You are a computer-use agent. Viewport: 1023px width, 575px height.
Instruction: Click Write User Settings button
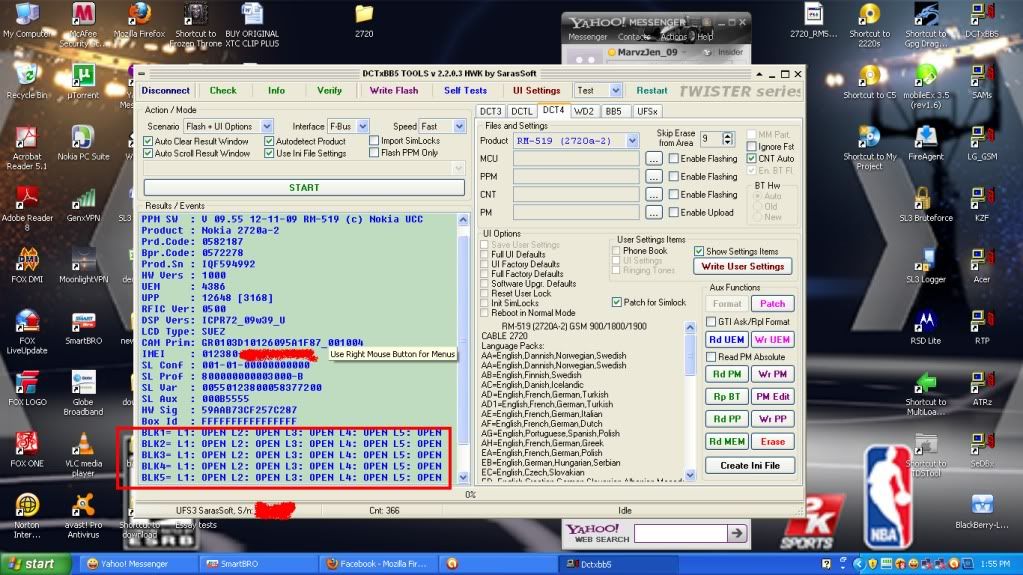coord(742,266)
